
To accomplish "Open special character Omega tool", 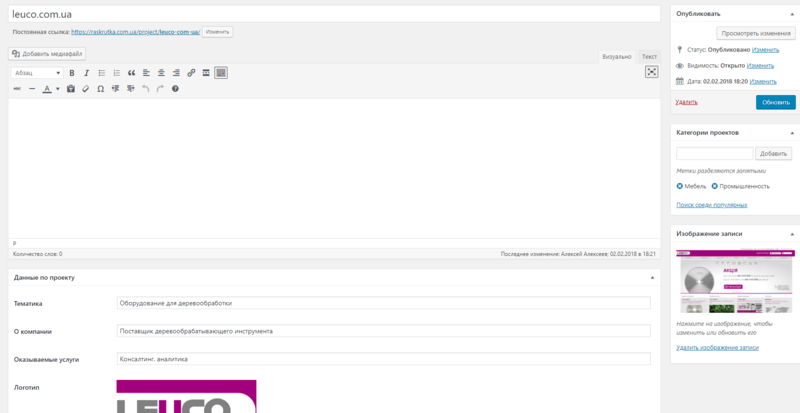I will pos(101,89).
